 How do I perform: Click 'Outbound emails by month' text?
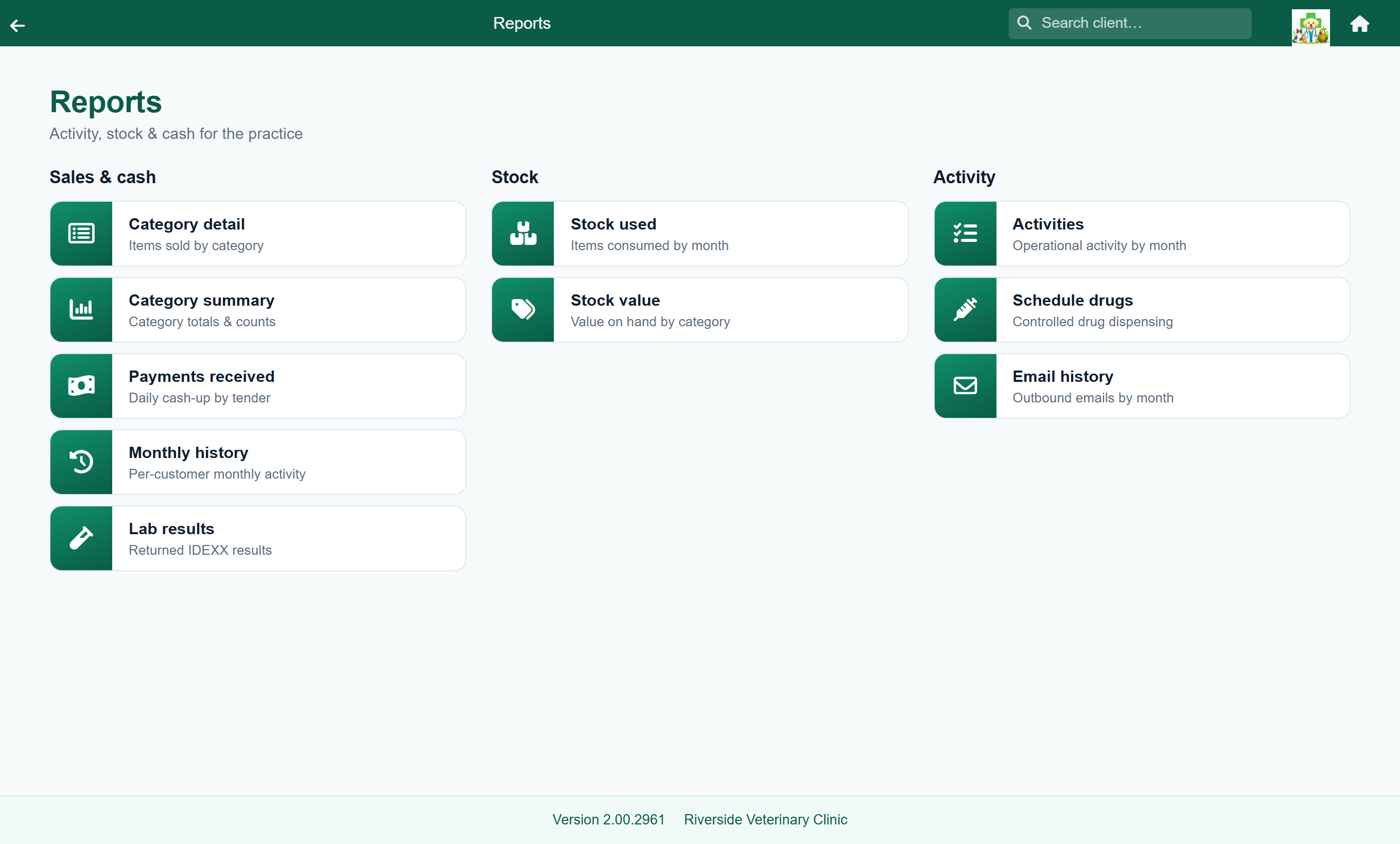(1093, 398)
